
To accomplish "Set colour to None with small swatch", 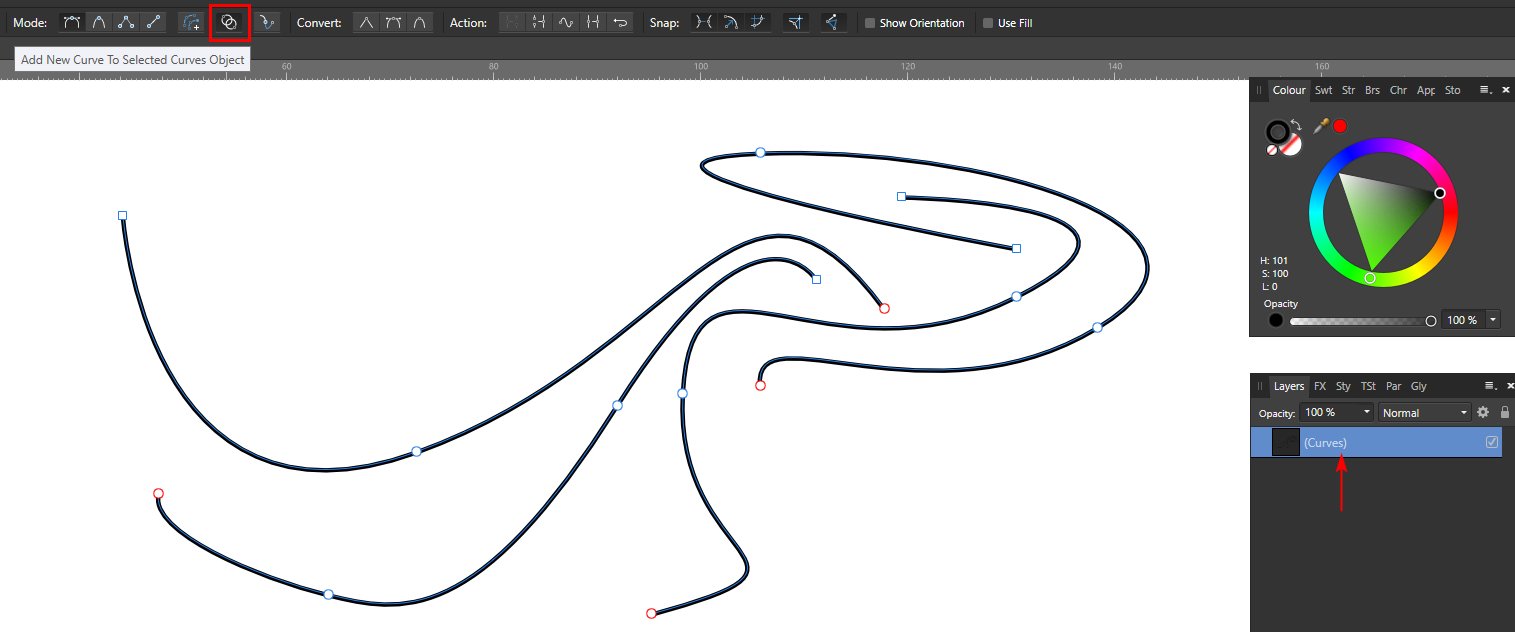I will (1272, 150).
